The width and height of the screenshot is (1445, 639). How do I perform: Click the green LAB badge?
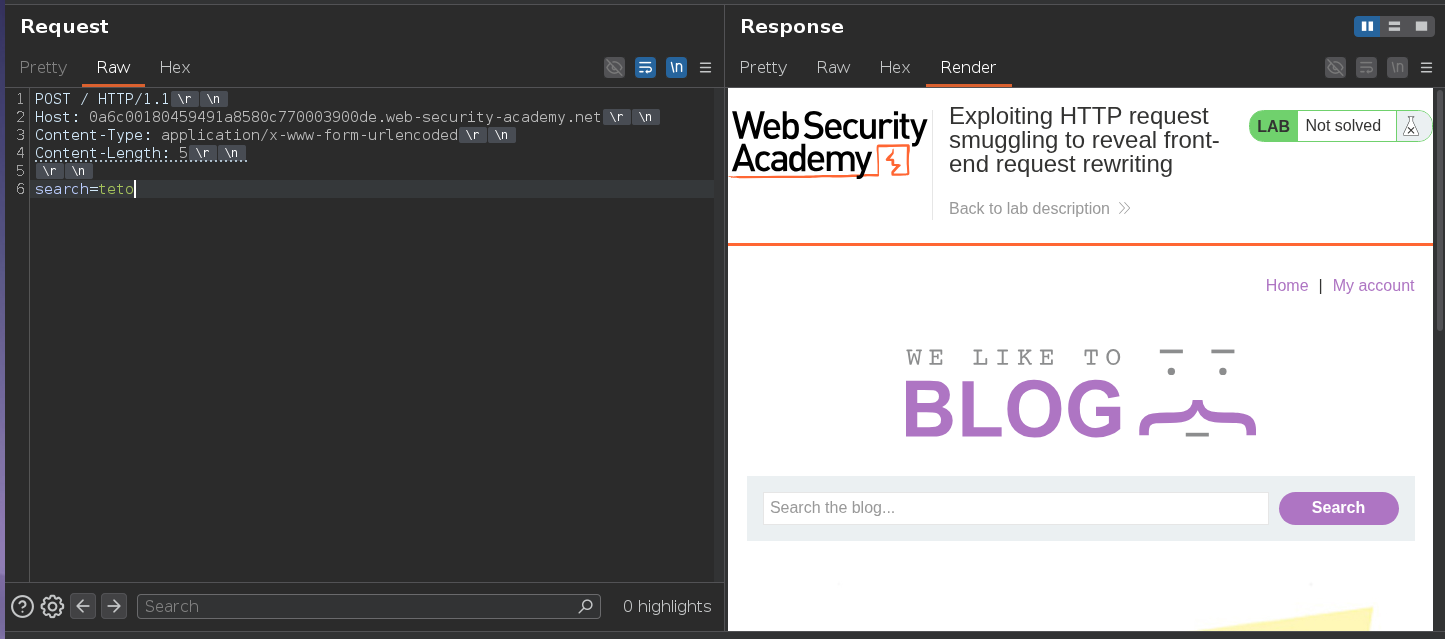1273,126
